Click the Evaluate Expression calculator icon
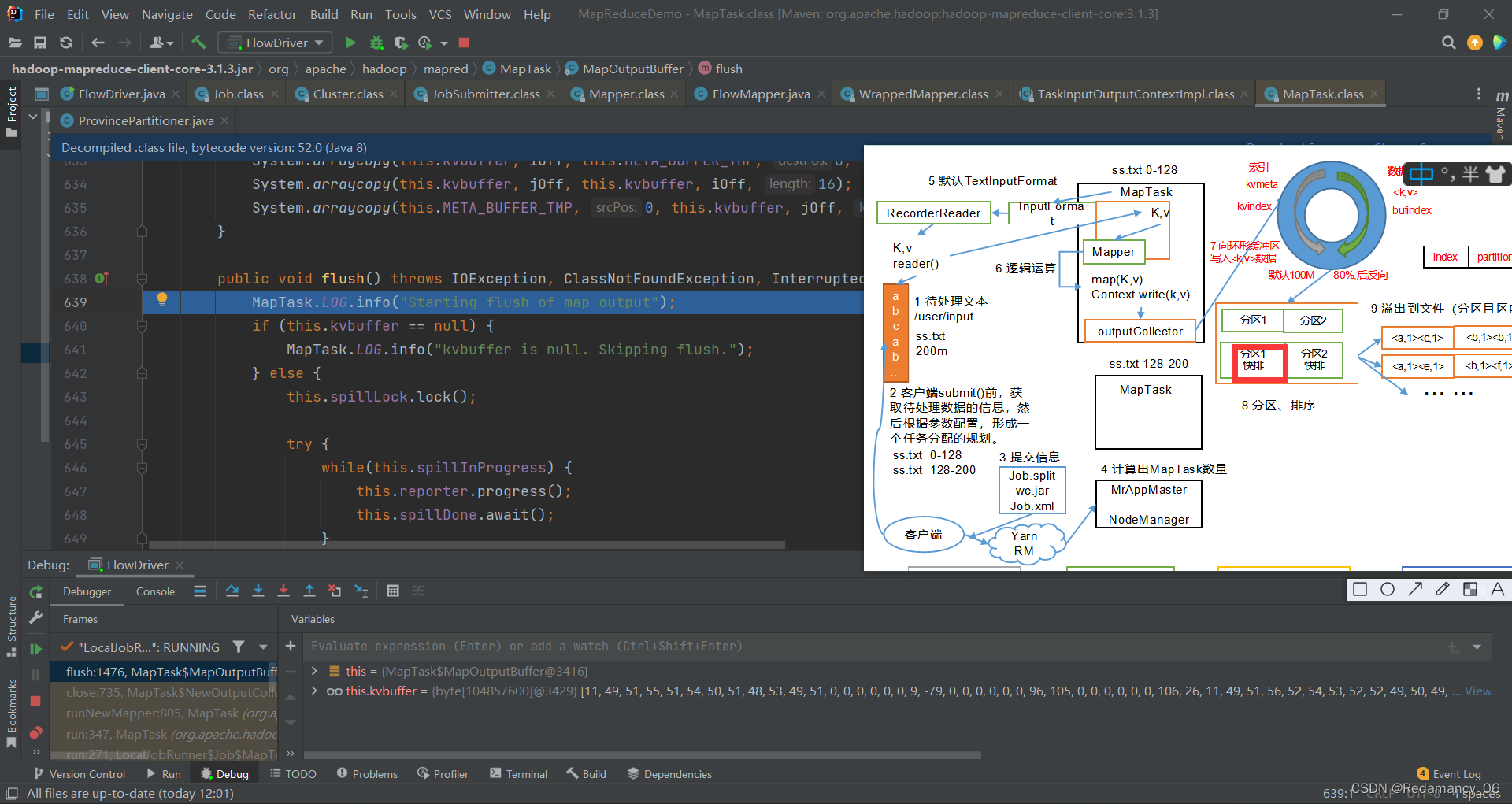Screen dimensions: 1512x804 click(393, 591)
